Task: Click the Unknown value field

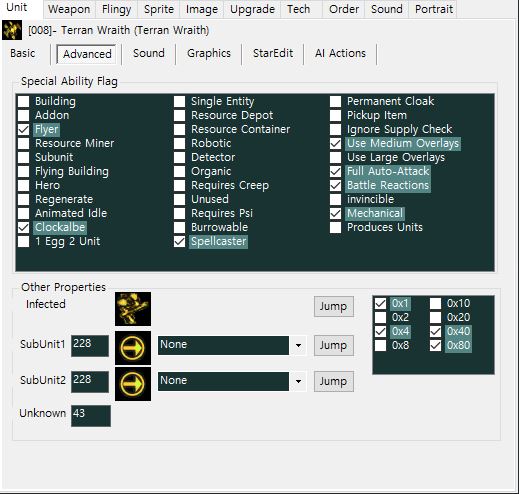Action: point(91,416)
